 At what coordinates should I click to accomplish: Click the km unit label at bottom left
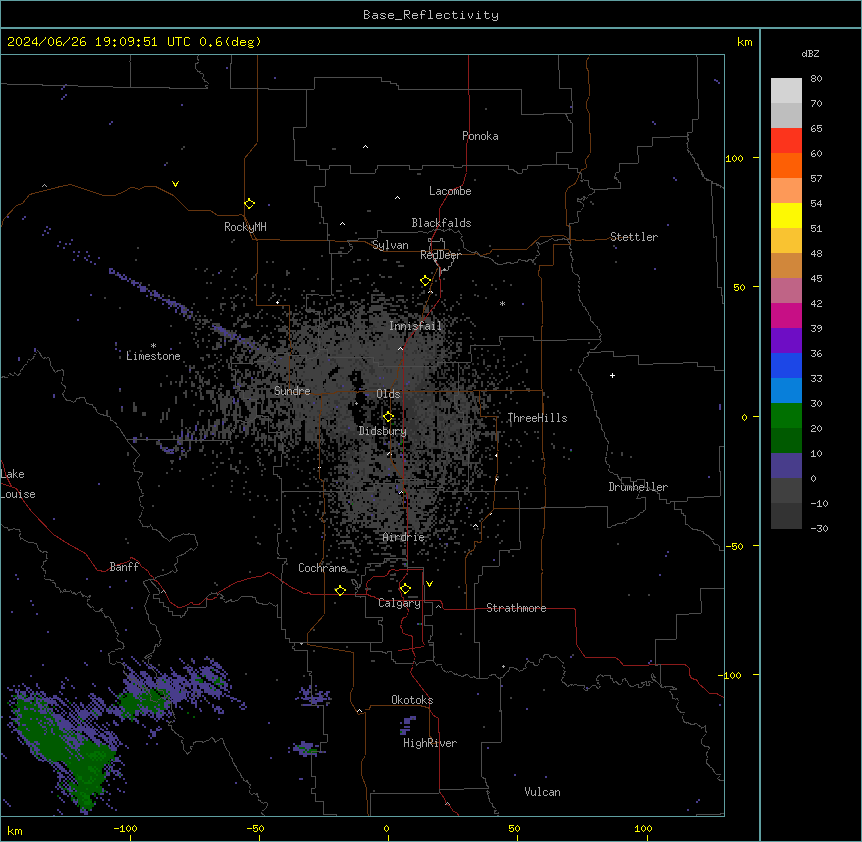pos(15,830)
